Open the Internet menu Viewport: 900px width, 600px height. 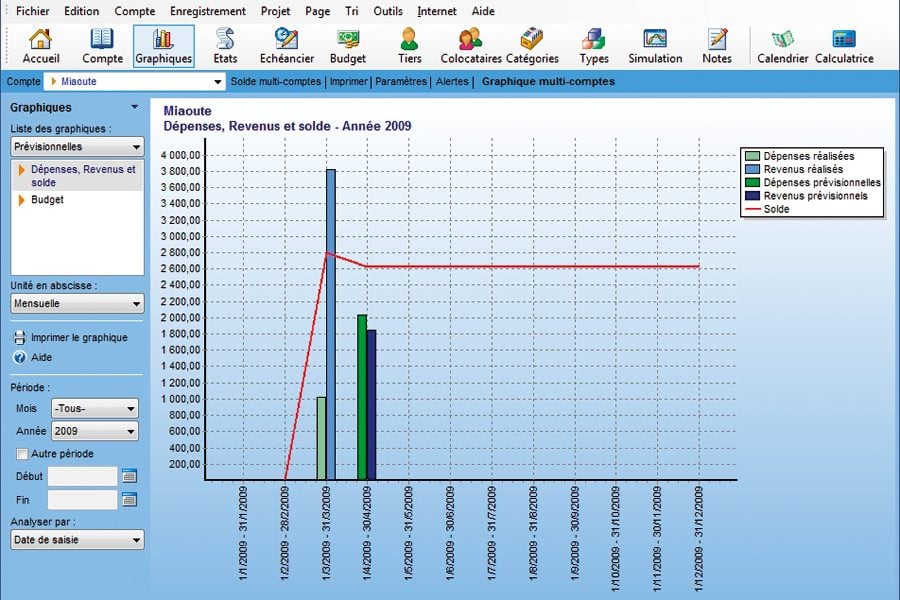pyautogui.click(x=437, y=11)
